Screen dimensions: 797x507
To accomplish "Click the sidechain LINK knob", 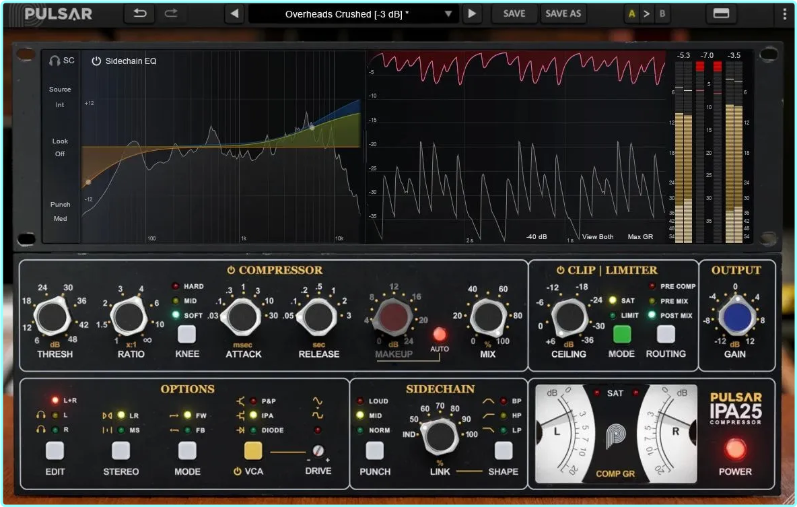I will 440,436.
